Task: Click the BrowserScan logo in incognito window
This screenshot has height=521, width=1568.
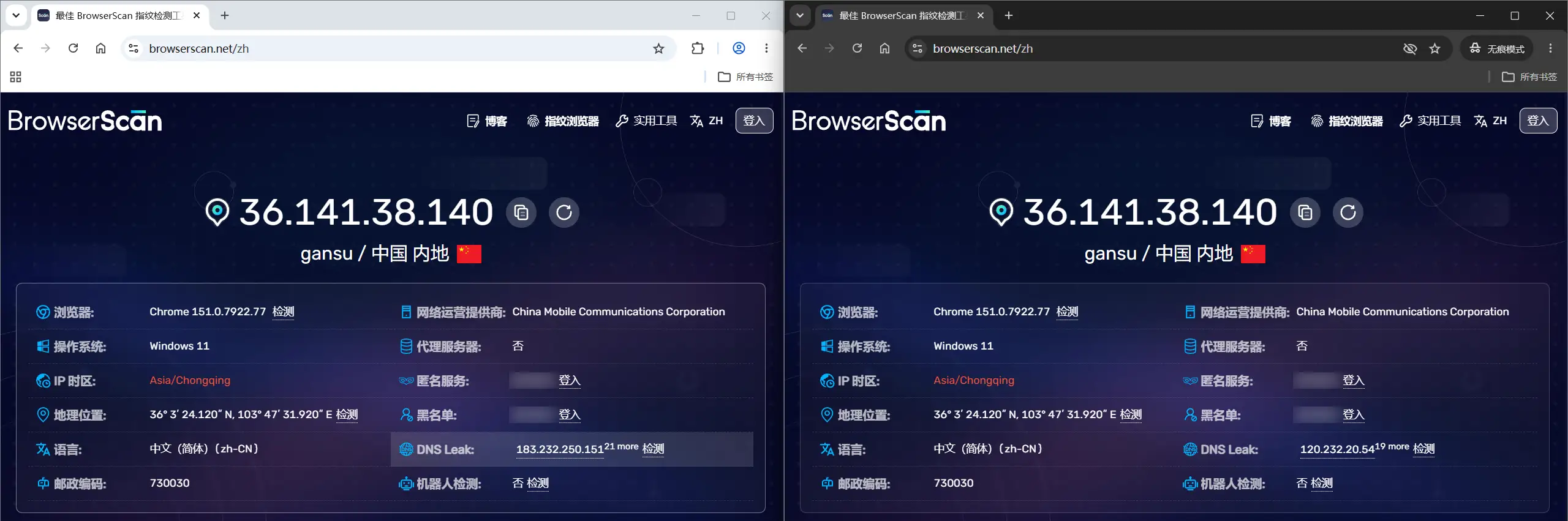Action: (869, 121)
